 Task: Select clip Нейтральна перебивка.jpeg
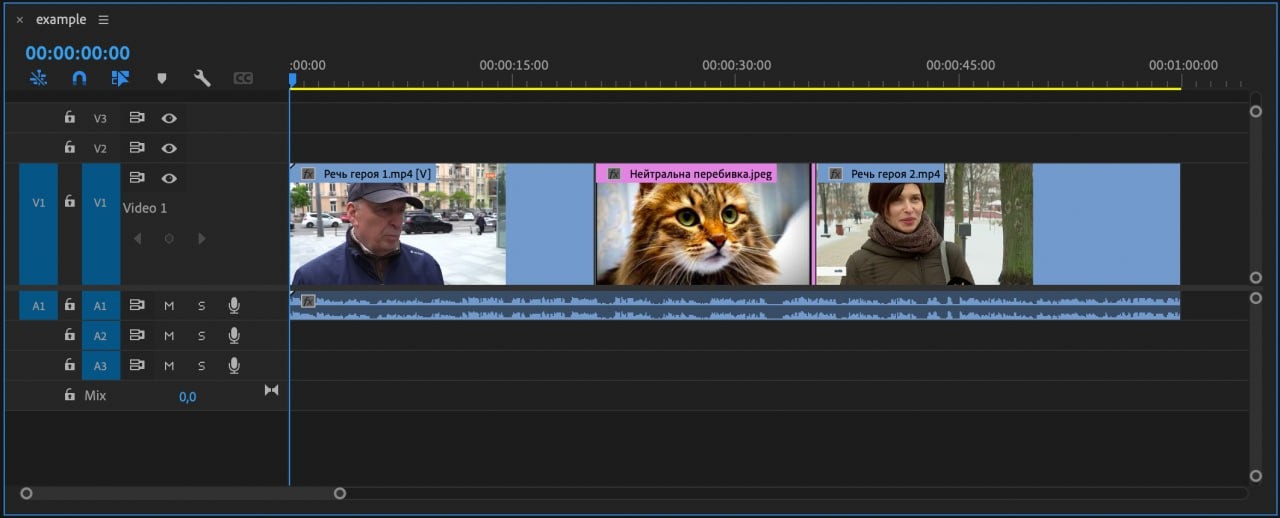coord(702,224)
